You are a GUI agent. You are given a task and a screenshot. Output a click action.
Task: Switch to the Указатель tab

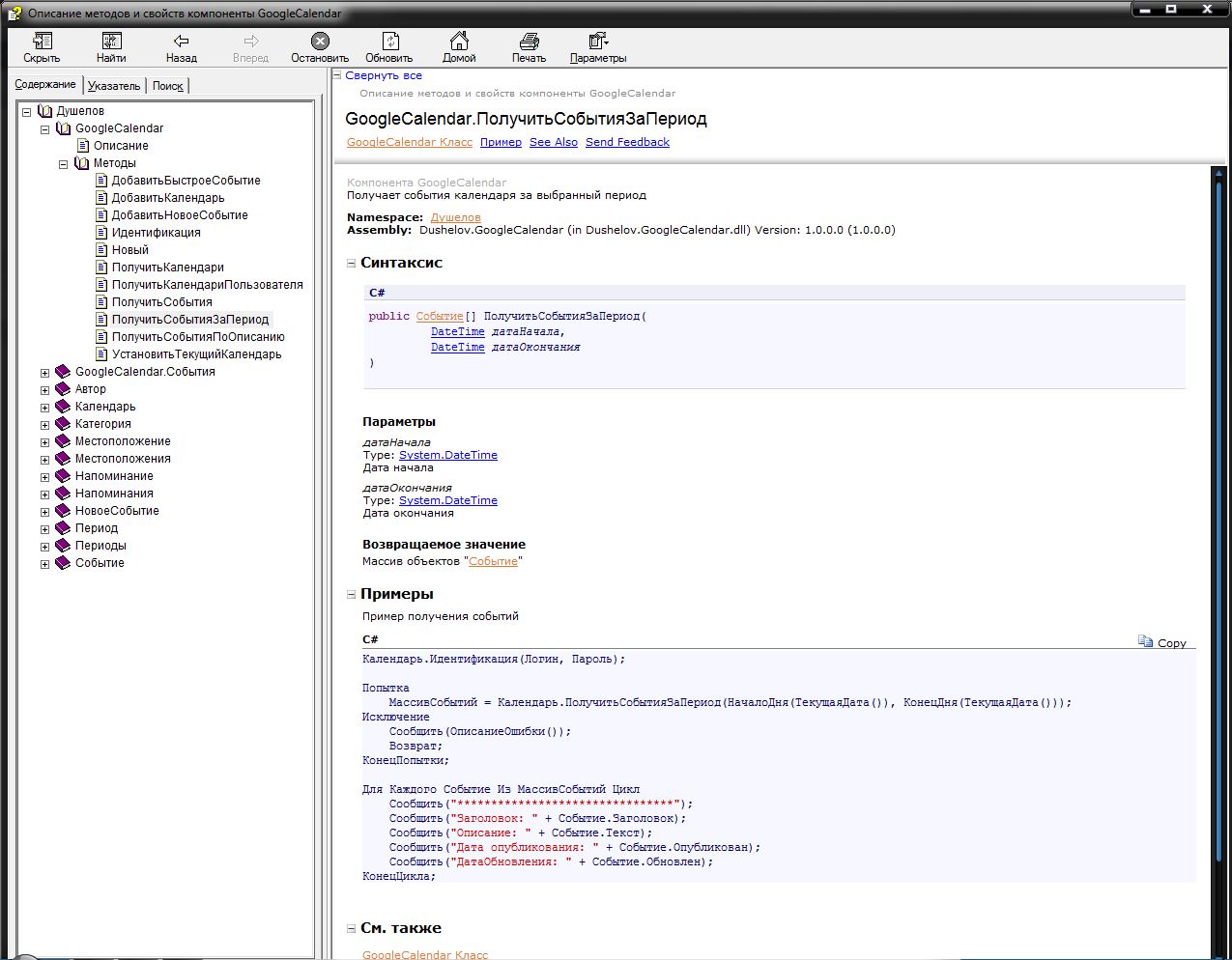coord(114,86)
